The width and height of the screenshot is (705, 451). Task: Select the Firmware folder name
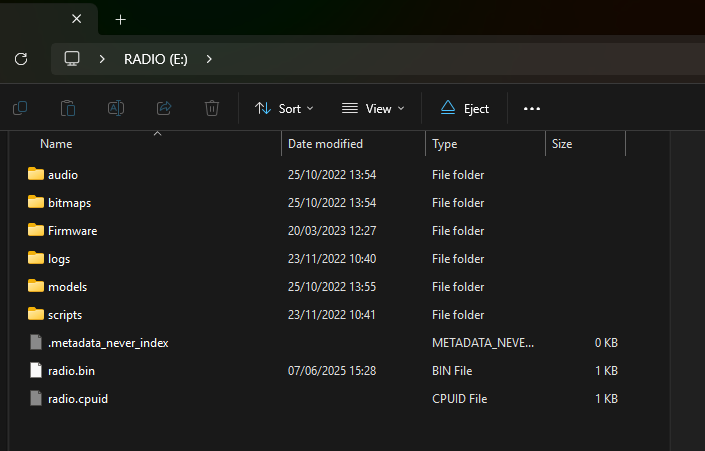coord(73,231)
